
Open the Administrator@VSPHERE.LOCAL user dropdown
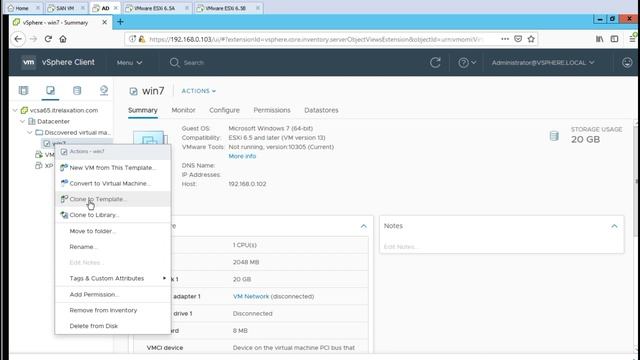[543, 63]
